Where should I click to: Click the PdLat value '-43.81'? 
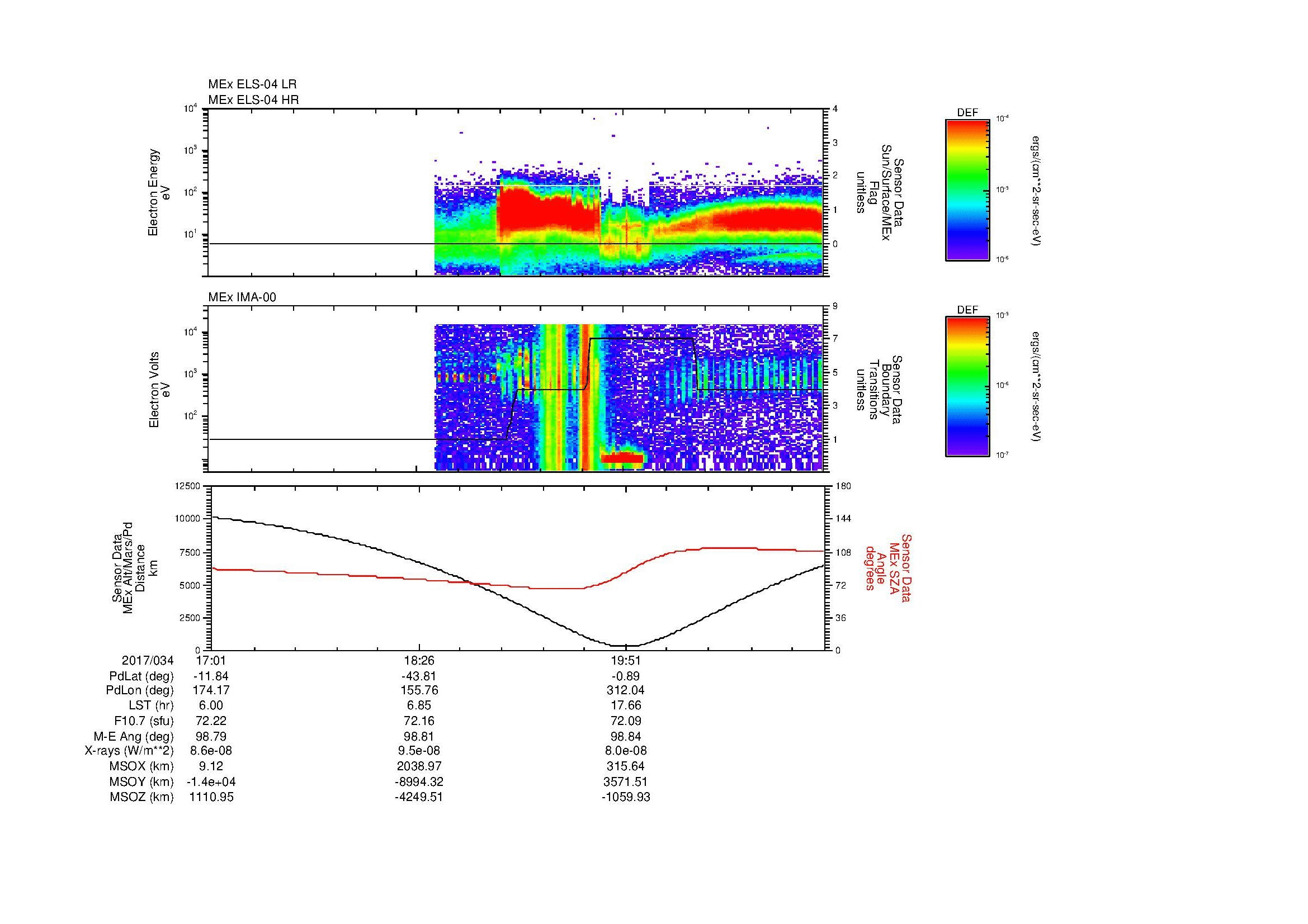pyautogui.click(x=419, y=676)
